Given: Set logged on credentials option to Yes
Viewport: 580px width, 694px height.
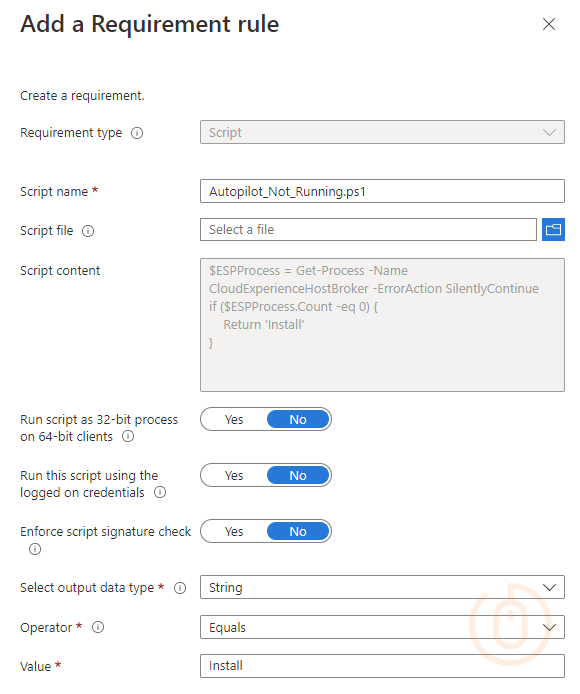Looking at the screenshot, I should [x=234, y=475].
